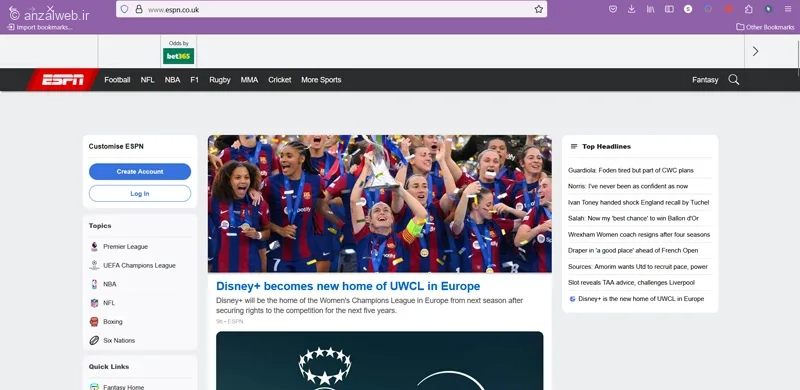
Task: Open the Boxing glove icon under Topics
Action: pos(94,322)
